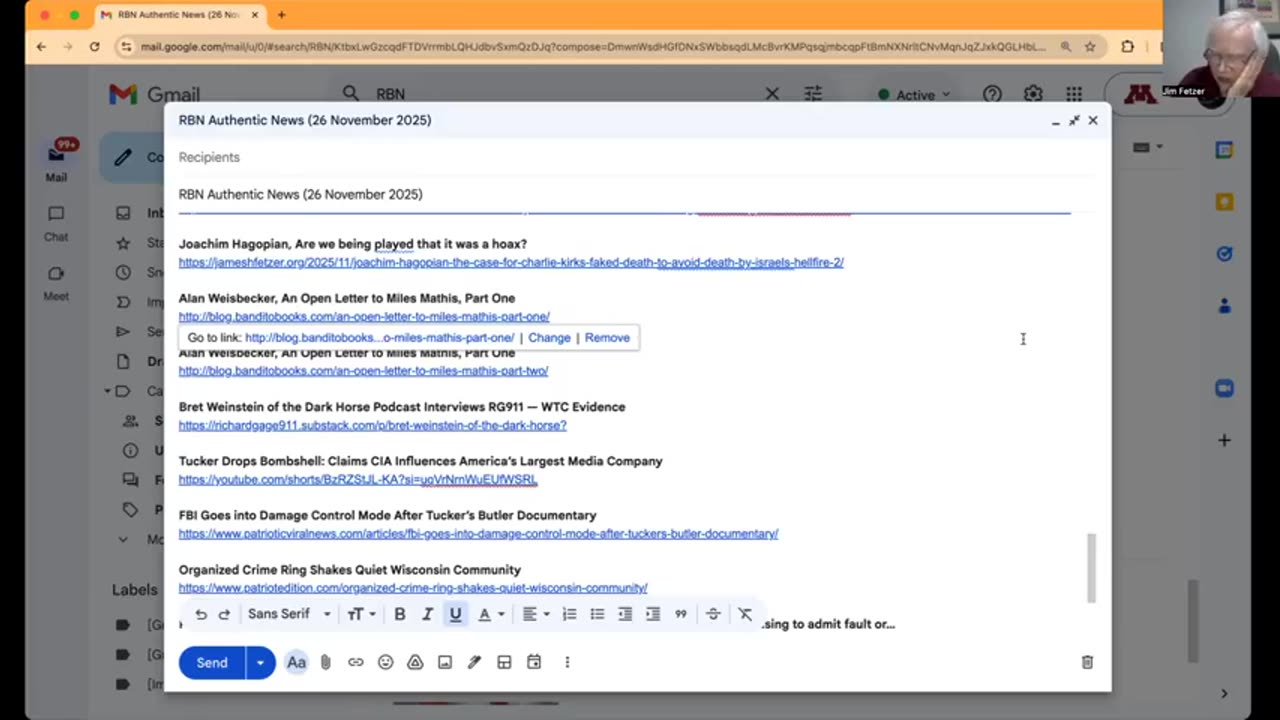This screenshot has width=1280, height=720.
Task: Open the Joachim Hagopian jameshfetzer.org link
Action: pyautogui.click(x=511, y=263)
